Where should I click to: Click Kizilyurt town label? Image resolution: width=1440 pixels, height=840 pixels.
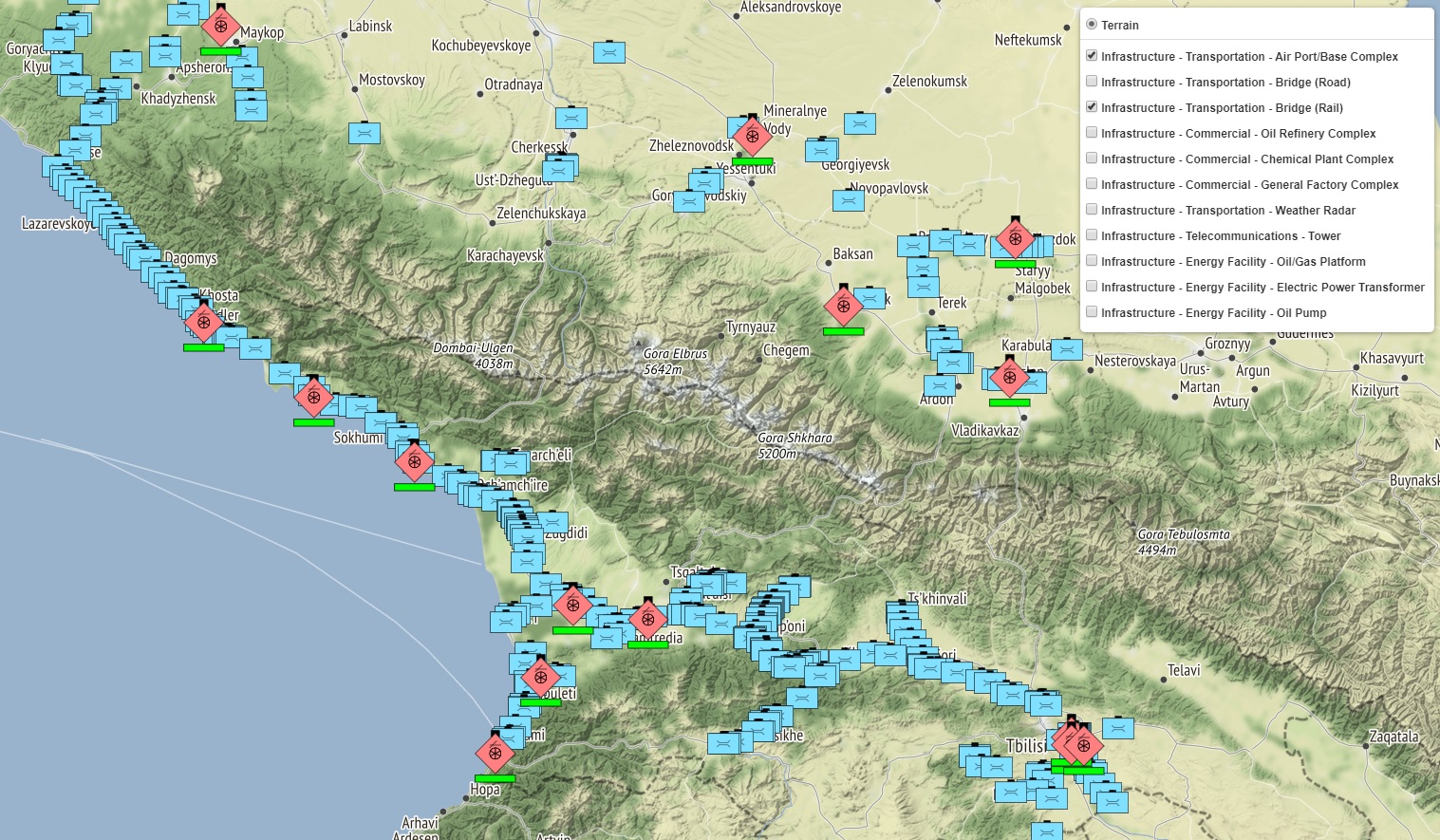1375,390
